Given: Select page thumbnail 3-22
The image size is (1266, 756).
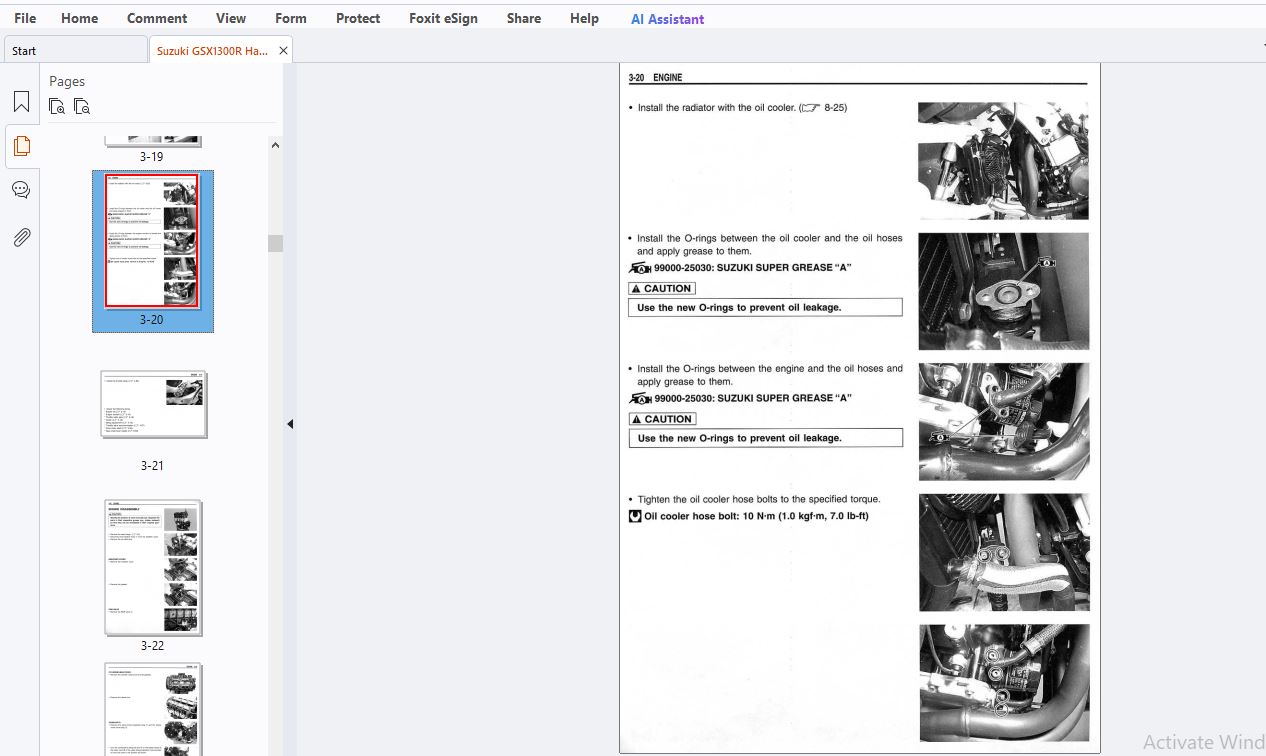Looking at the screenshot, I should click(153, 567).
